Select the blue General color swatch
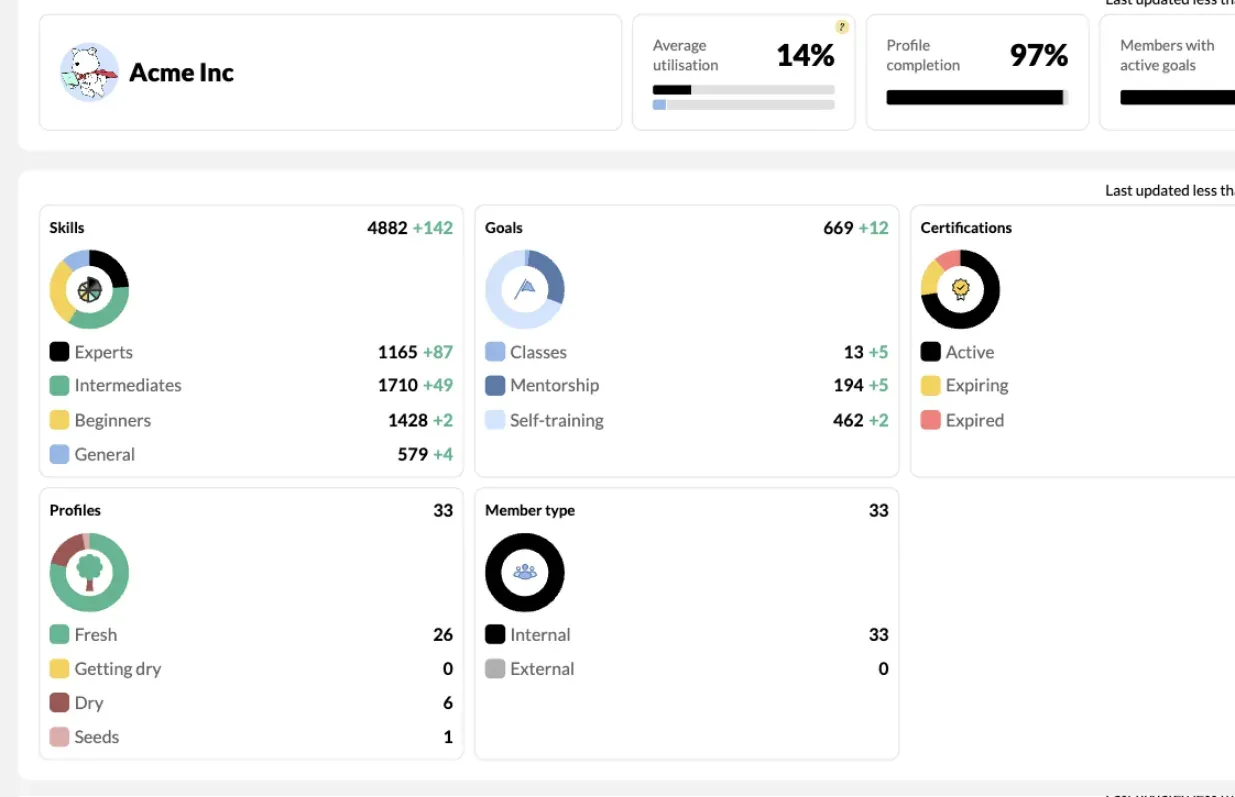 tap(59, 454)
